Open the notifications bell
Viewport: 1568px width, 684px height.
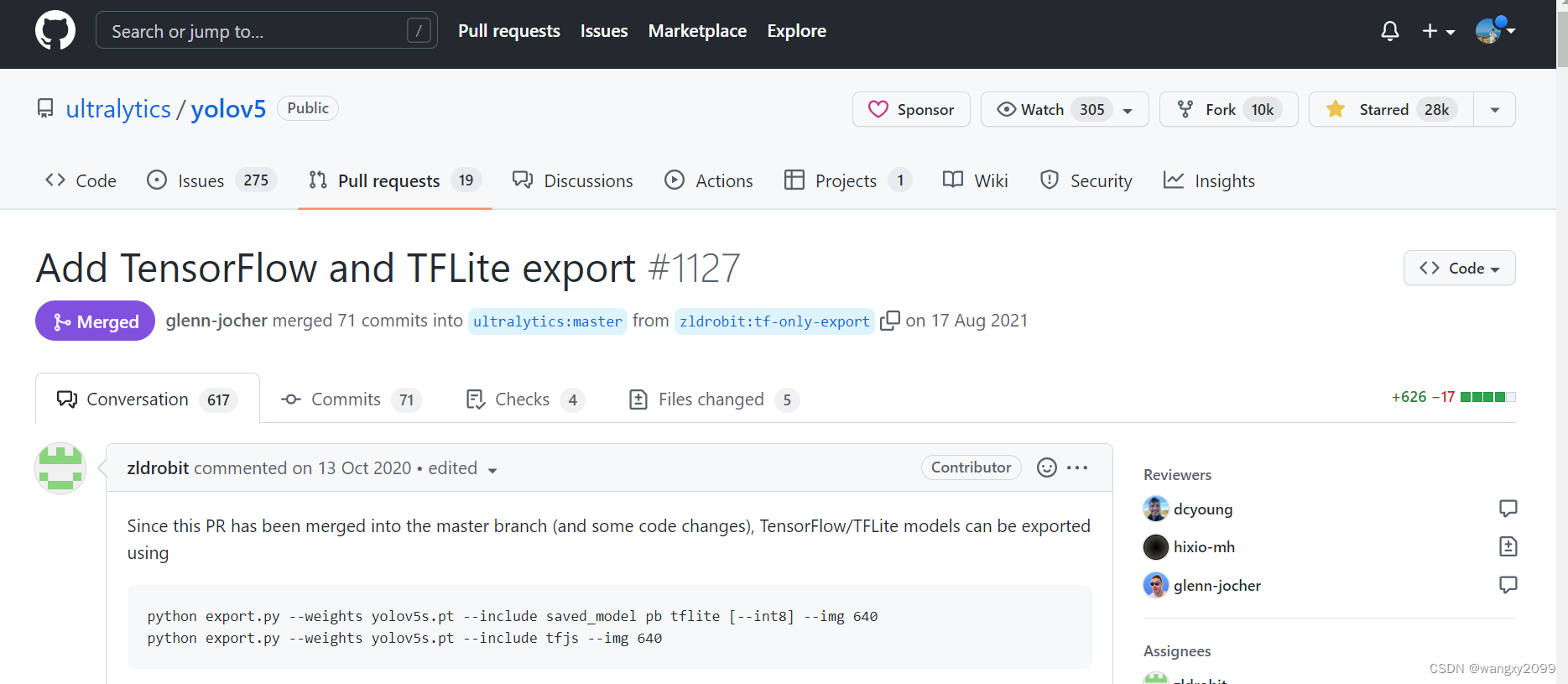pos(1390,31)
